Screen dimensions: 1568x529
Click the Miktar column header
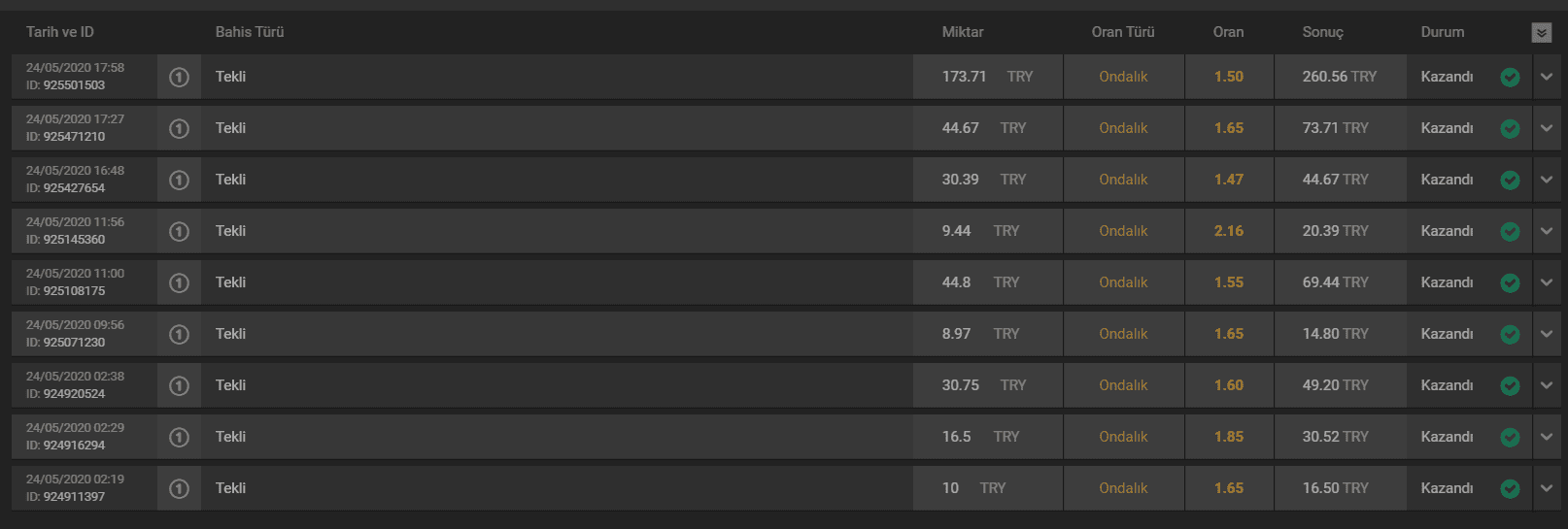(x=963, y=32)
